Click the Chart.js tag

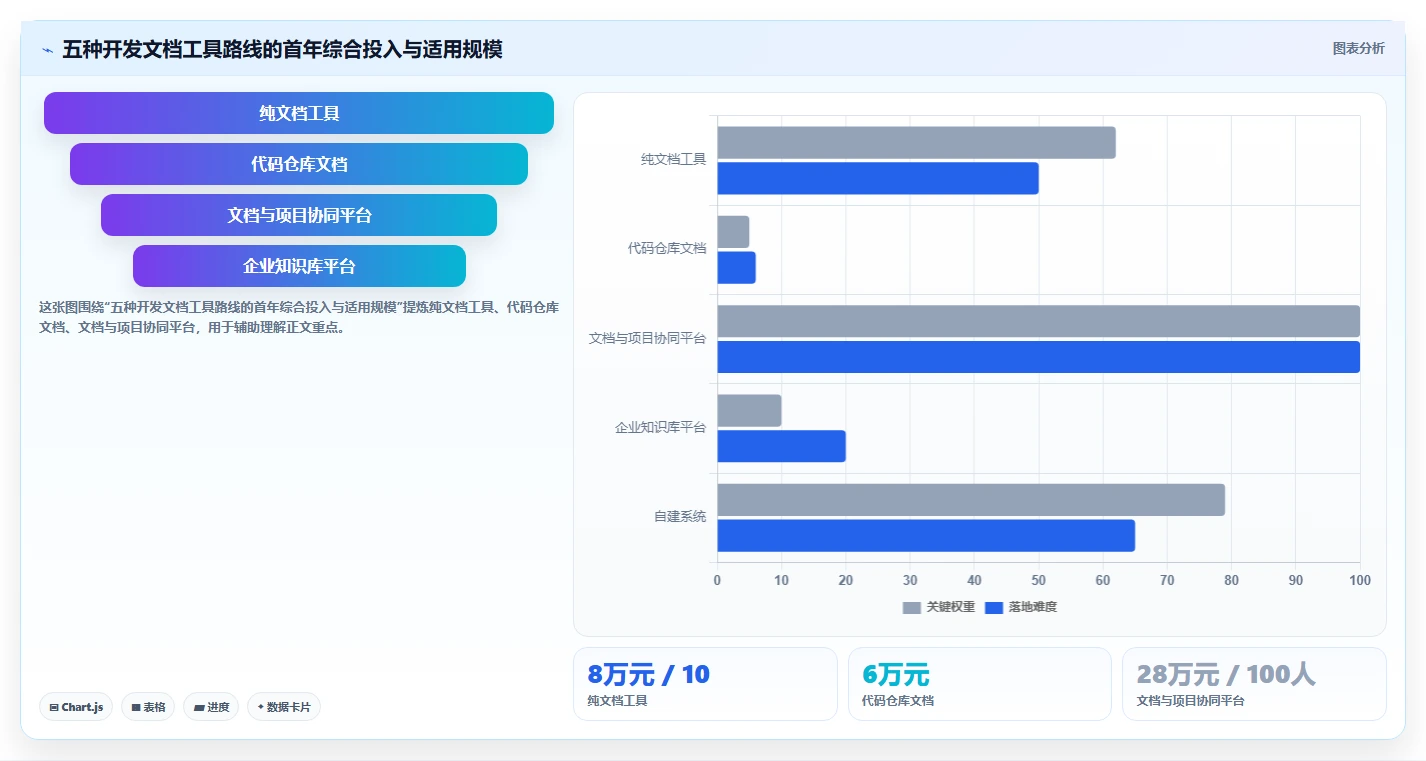(77, 707)
